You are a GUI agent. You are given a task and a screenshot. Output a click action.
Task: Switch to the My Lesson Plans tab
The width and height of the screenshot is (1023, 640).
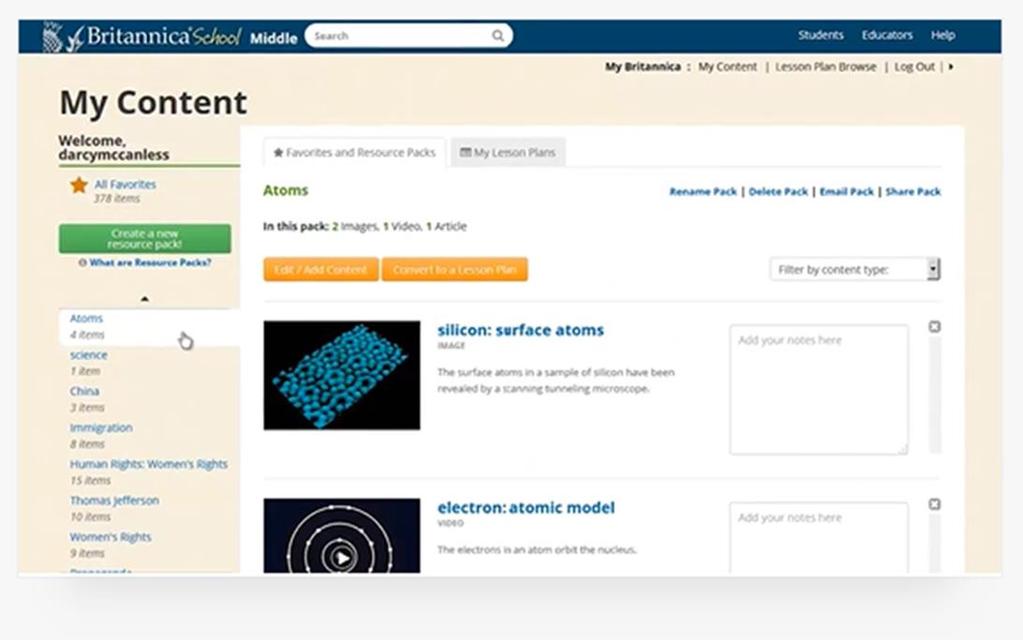508,153
